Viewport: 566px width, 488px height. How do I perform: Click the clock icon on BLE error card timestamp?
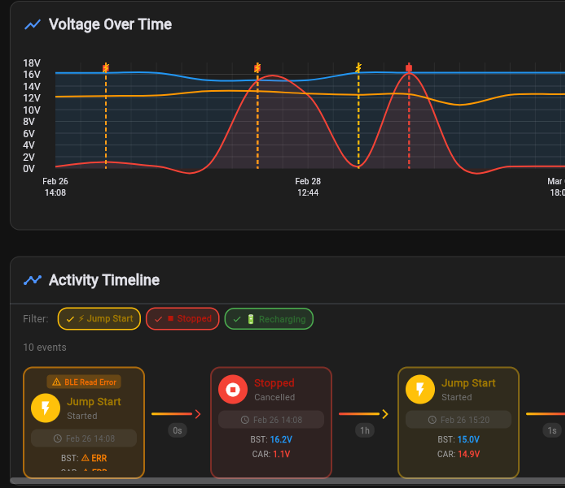coord(57,439)
